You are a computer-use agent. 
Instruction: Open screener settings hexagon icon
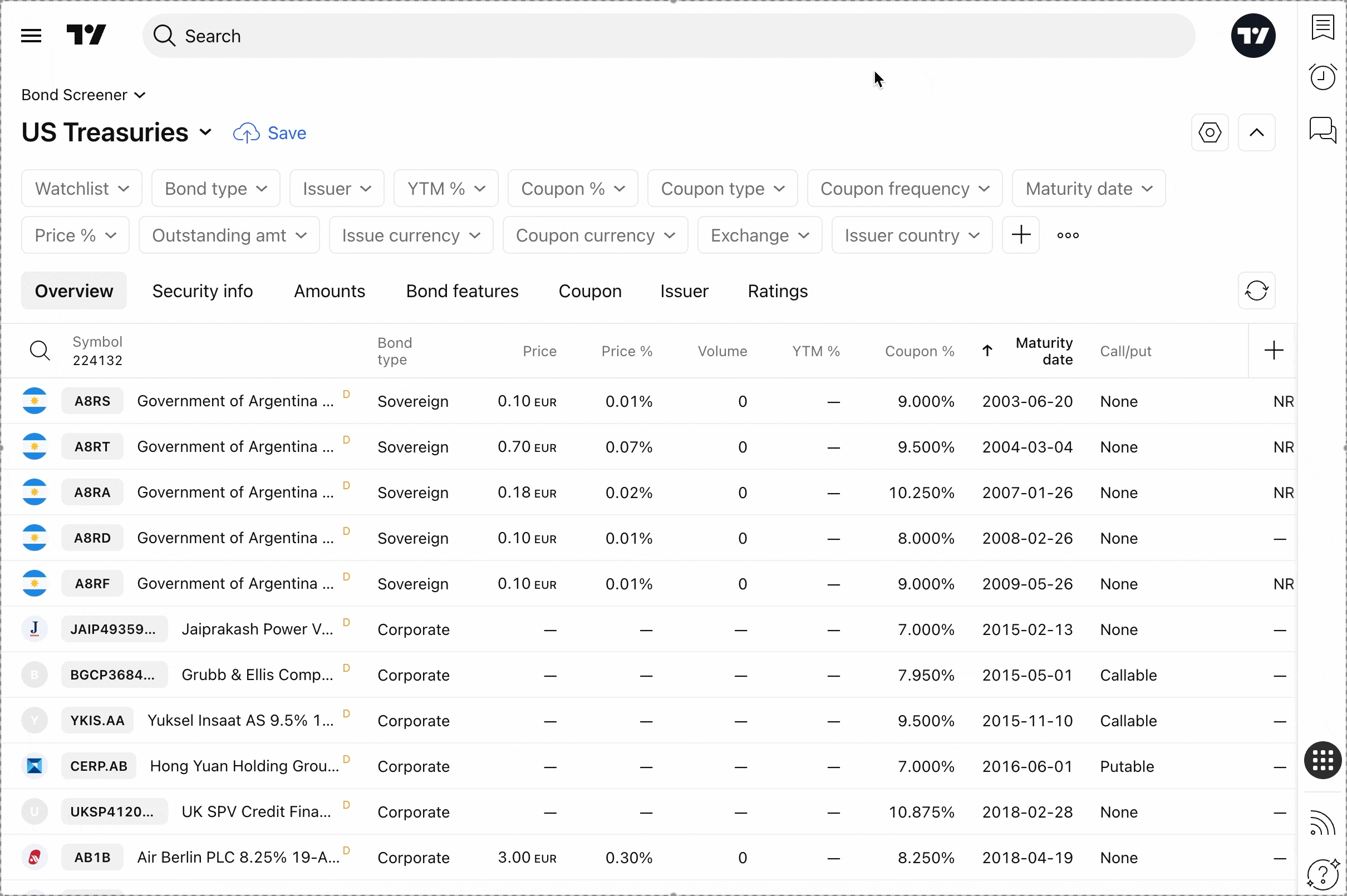[1210, 132]
